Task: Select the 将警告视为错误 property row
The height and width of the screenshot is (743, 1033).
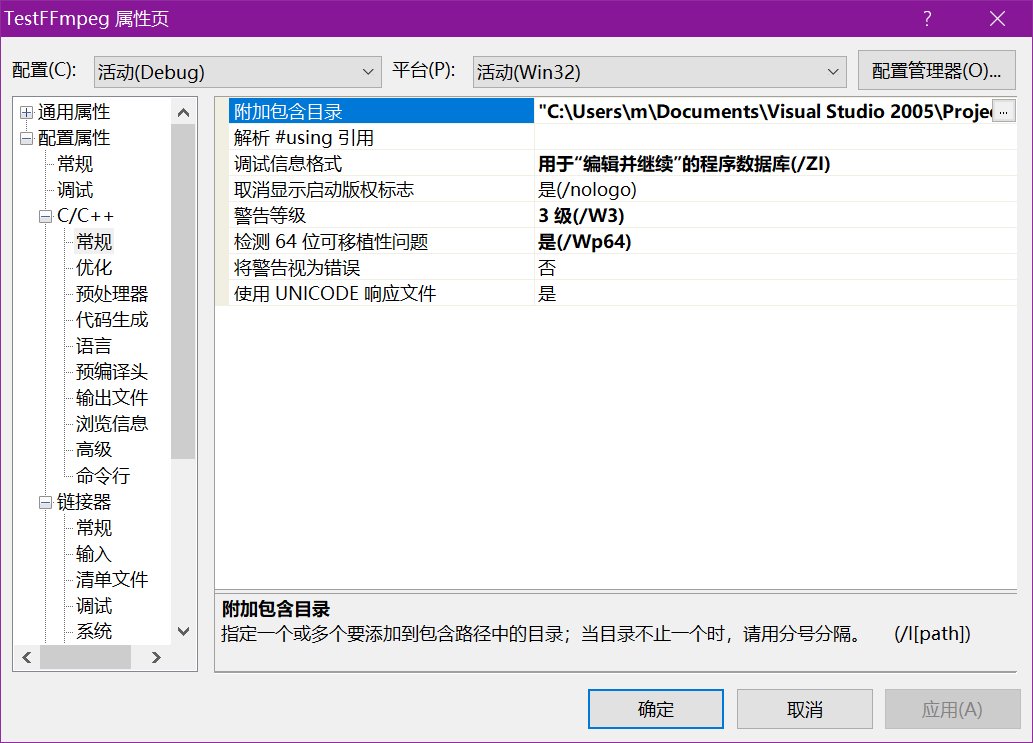Action: [x=297, y=268]
